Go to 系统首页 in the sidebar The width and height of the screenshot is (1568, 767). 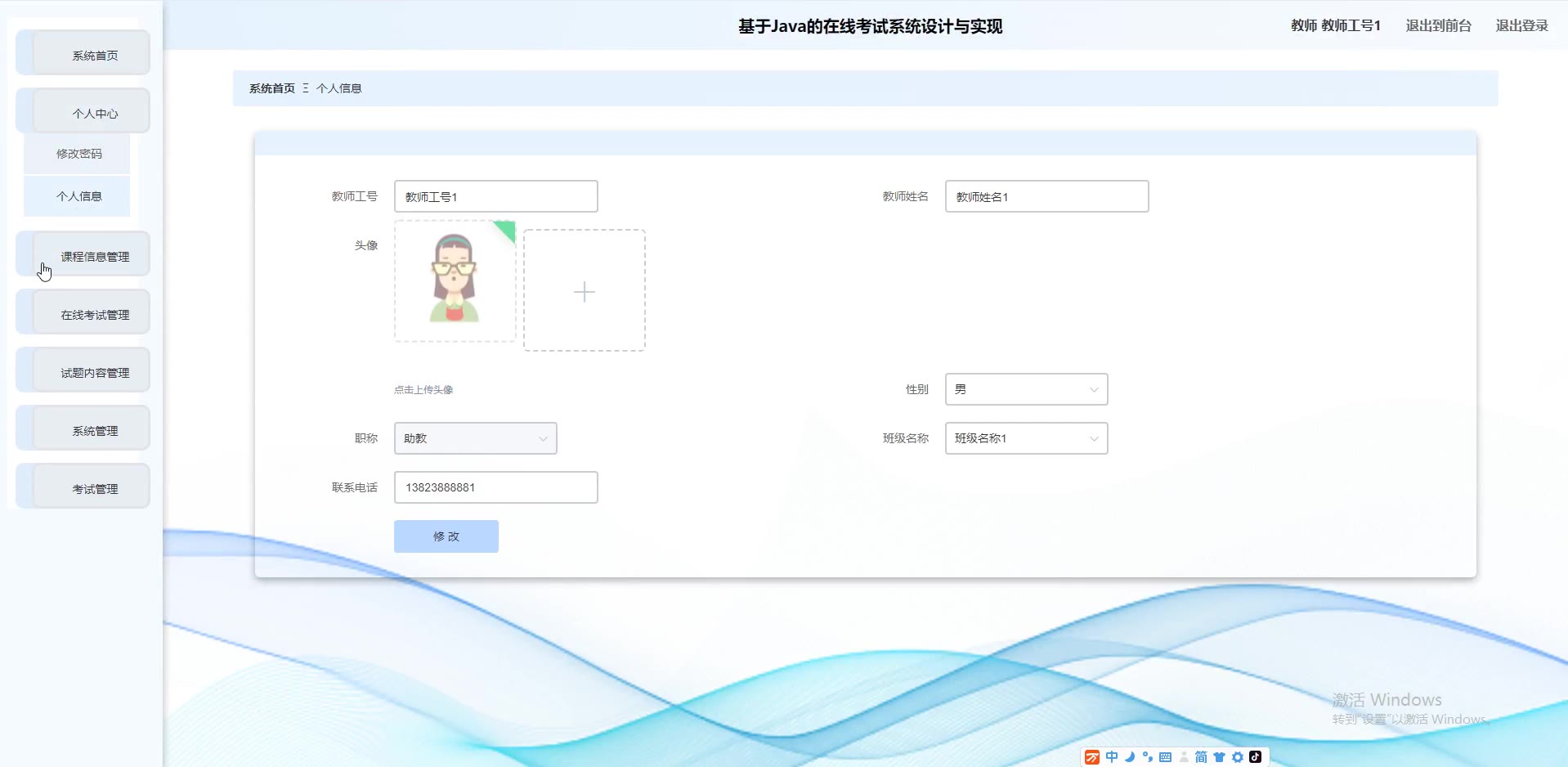(x=83, y=53)
